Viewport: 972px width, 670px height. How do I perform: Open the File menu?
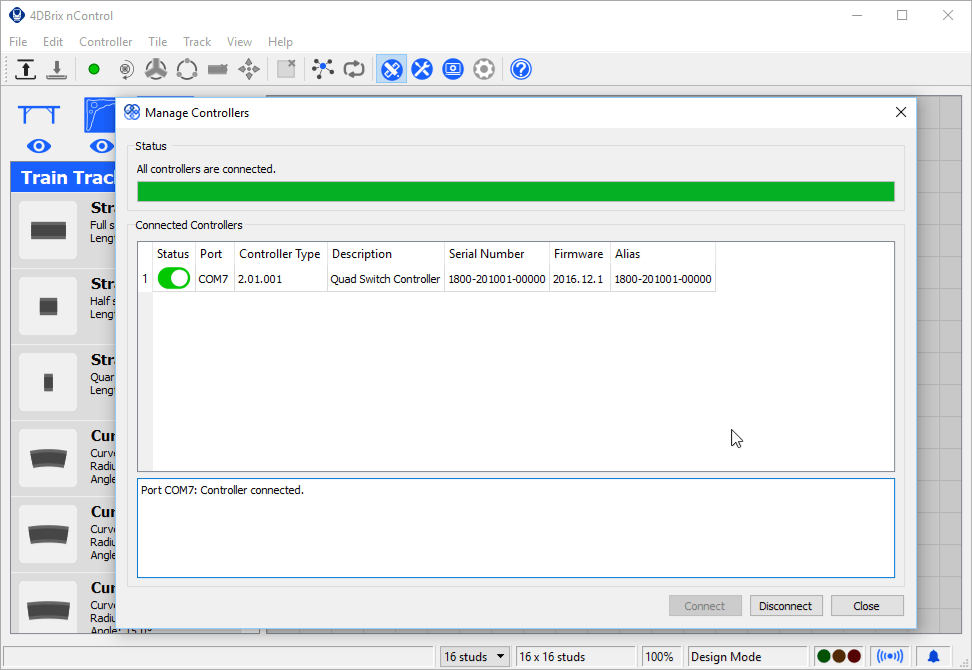click(x=18, y=42)
